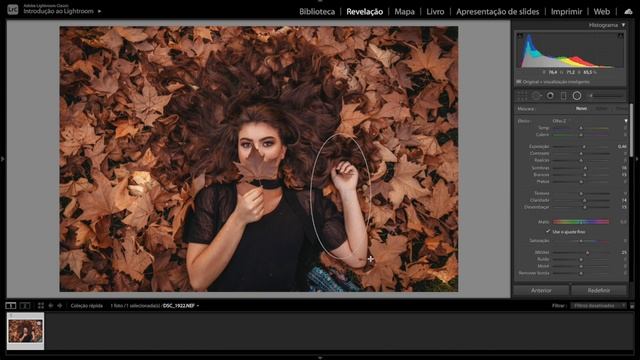Screen dimensions: 640x360
Task: Select the Adjustment Brush tool
Action: click(x=606, y=96)
